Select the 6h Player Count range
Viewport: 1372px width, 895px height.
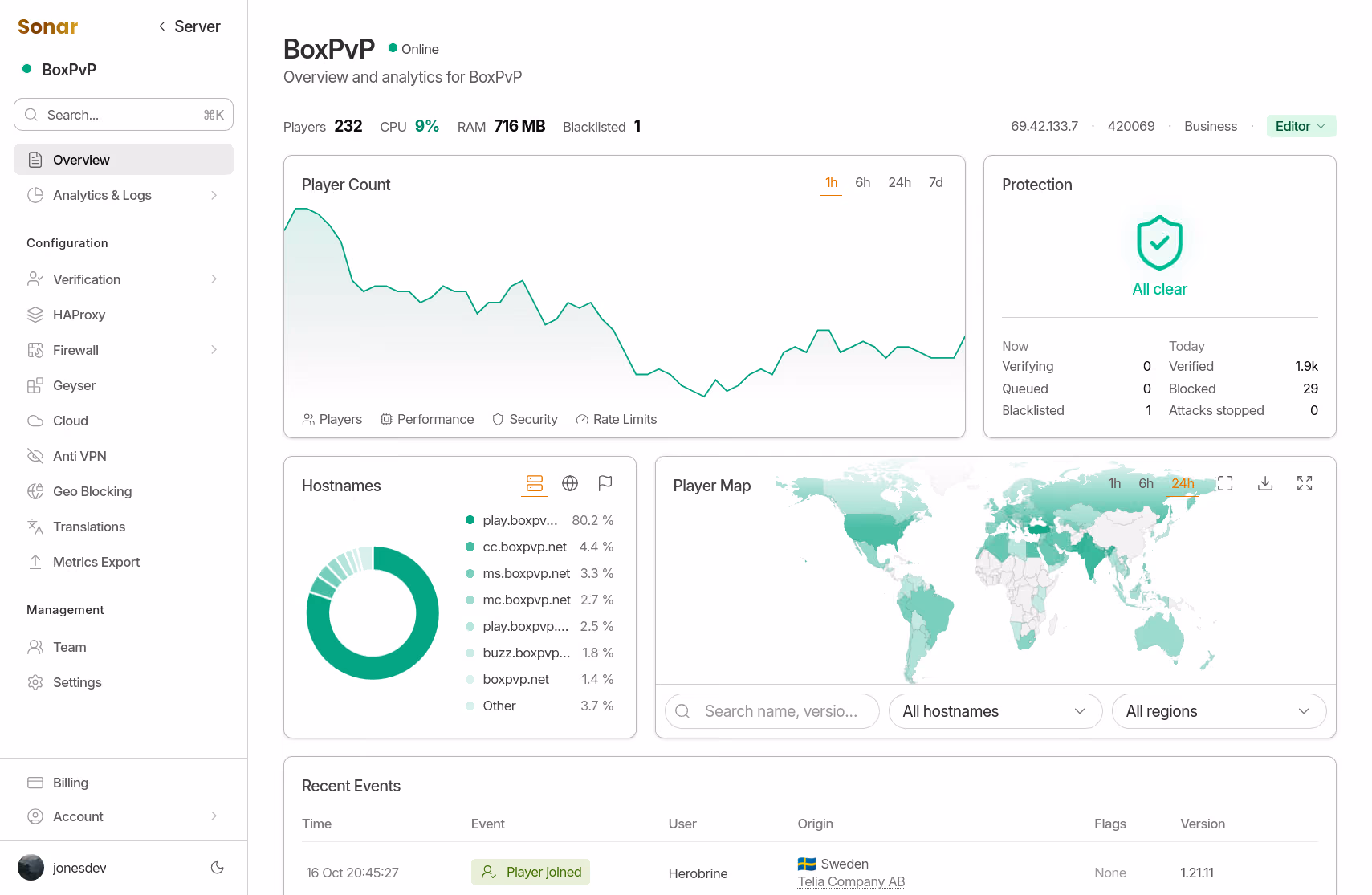click(863, 183)
